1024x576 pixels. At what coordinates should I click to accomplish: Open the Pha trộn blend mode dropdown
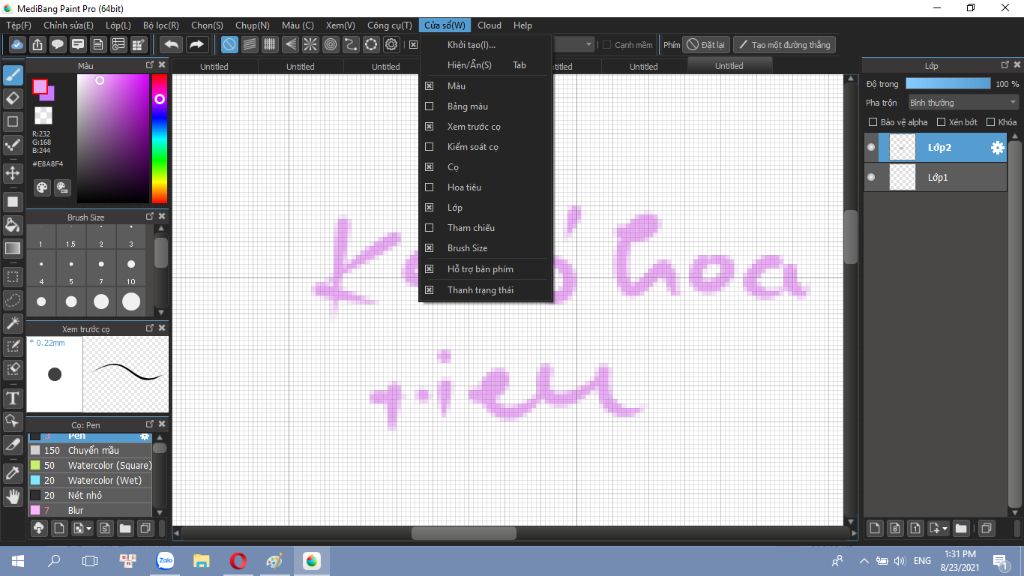coord(963,103)
